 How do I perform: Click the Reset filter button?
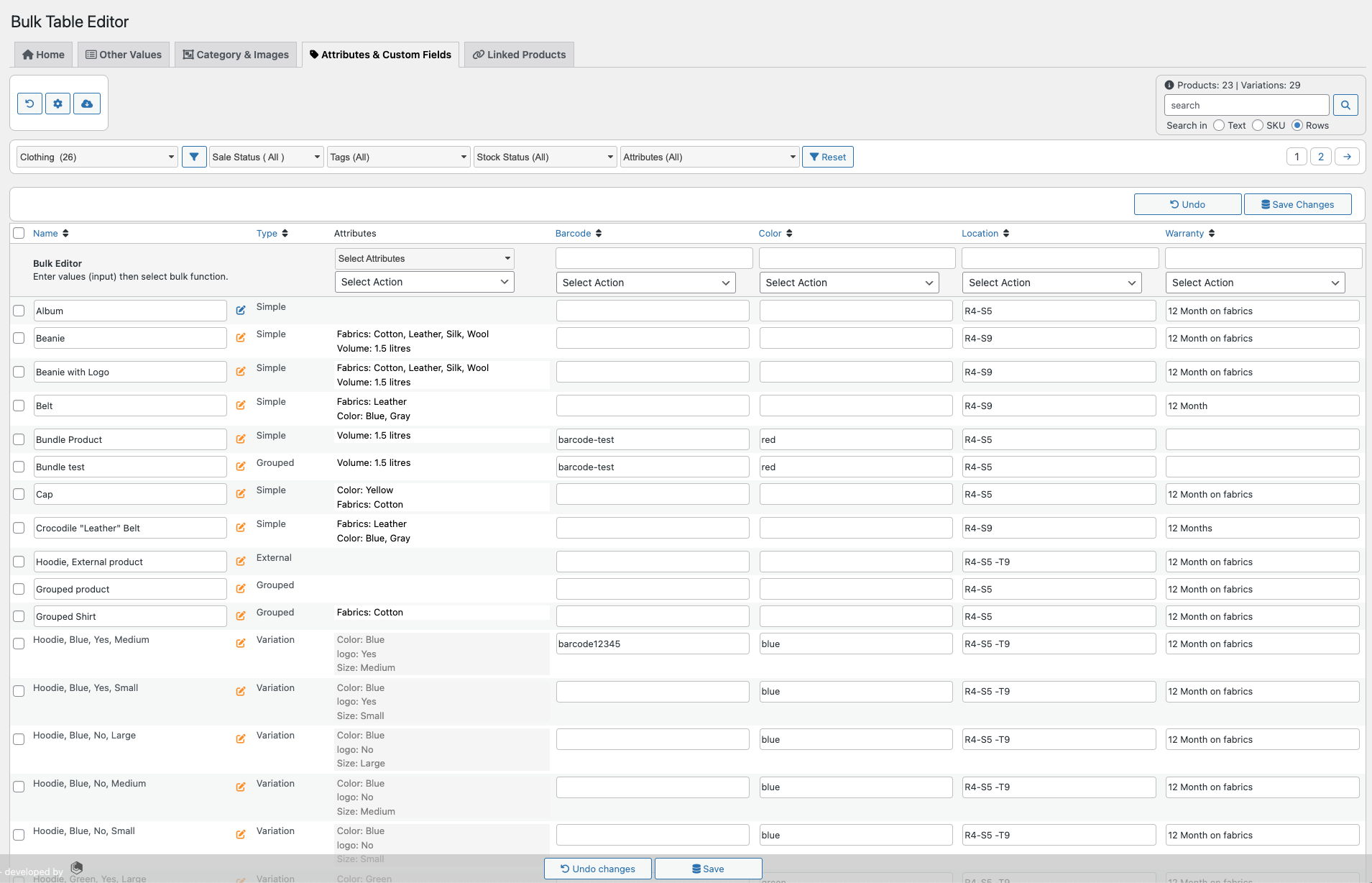[x=827, y=156]
